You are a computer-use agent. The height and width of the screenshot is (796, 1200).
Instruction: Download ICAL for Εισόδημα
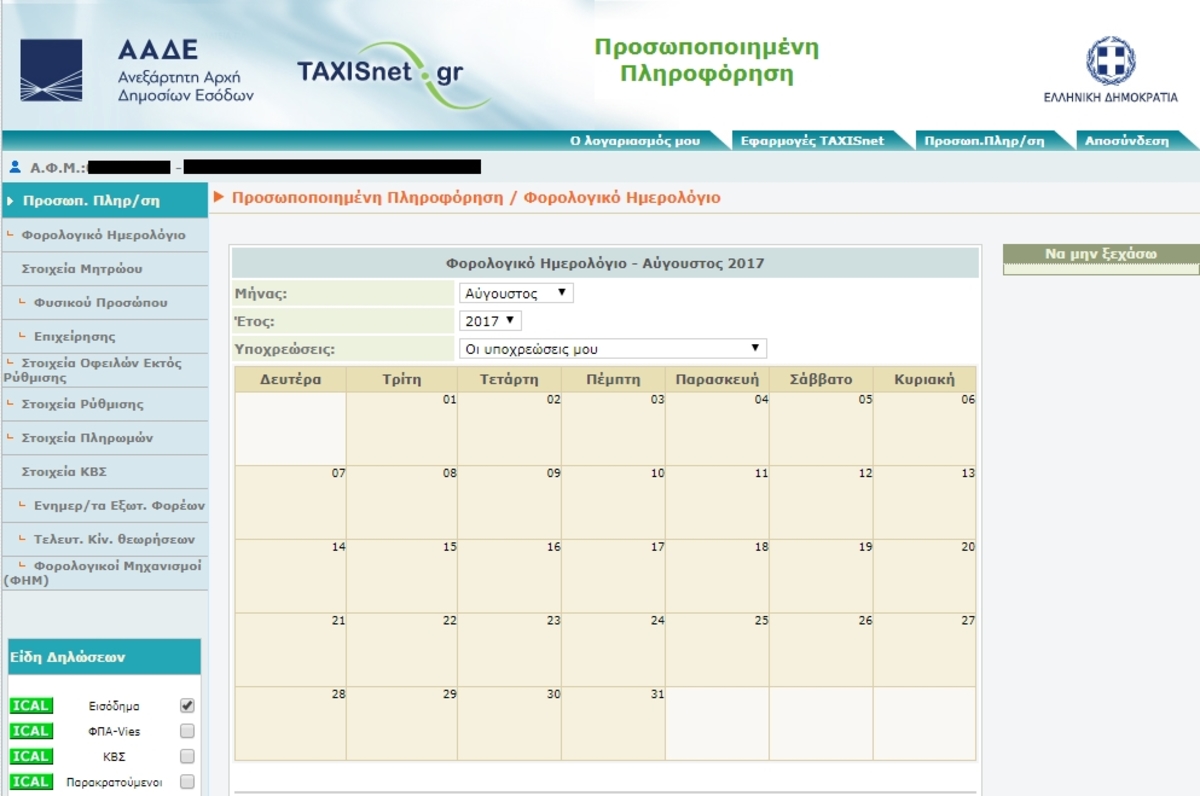pyautogui.click(x=30, y=706)
